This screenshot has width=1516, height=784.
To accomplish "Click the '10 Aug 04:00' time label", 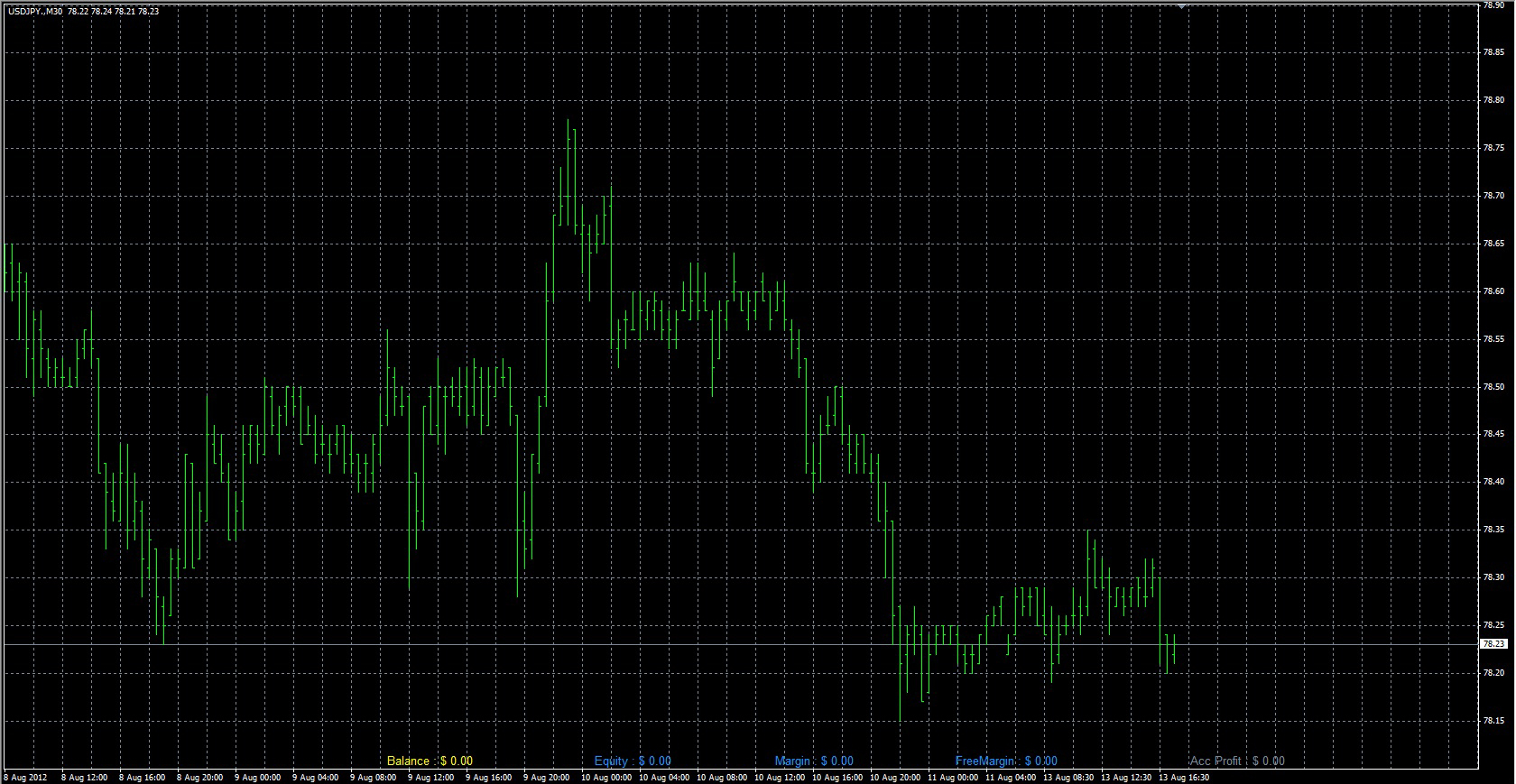I will (x=663, y=777).
